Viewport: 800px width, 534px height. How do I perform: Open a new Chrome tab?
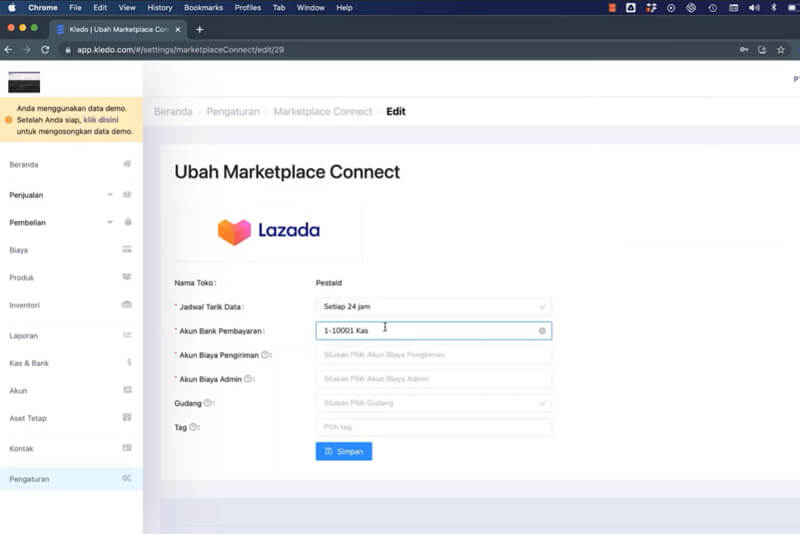coord(199,30)
